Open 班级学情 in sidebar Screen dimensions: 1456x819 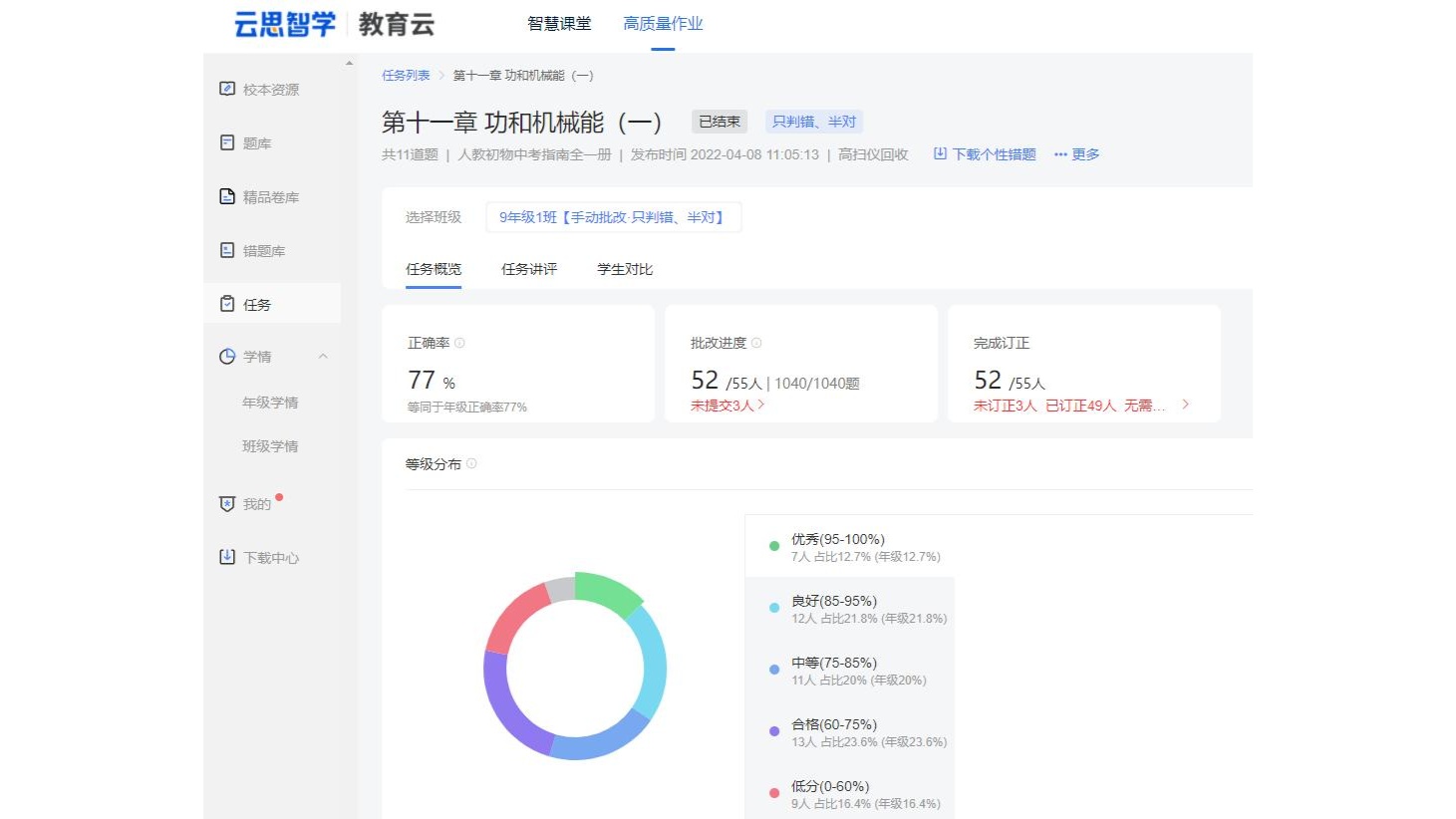pos(270,446)
